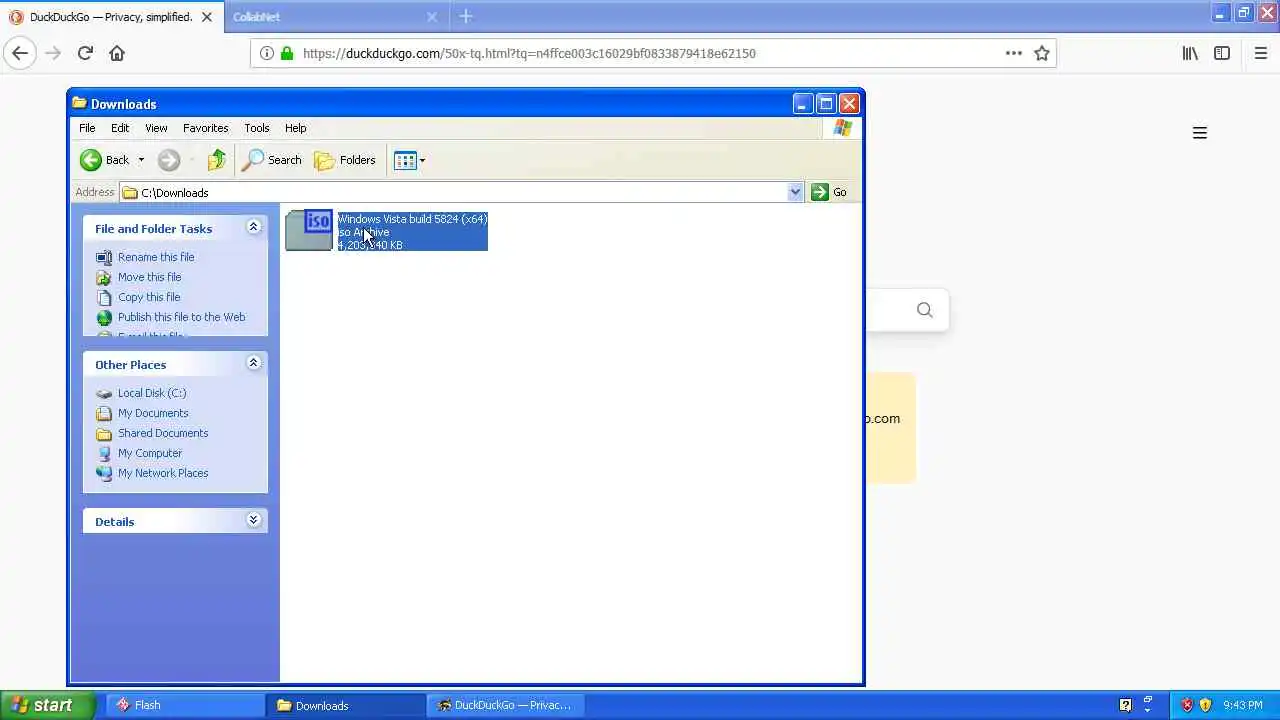Image resolution: width=1280 pixels, height=720 pixels.
Task: Open the Views dropdown button
Action: click(410, 160)
